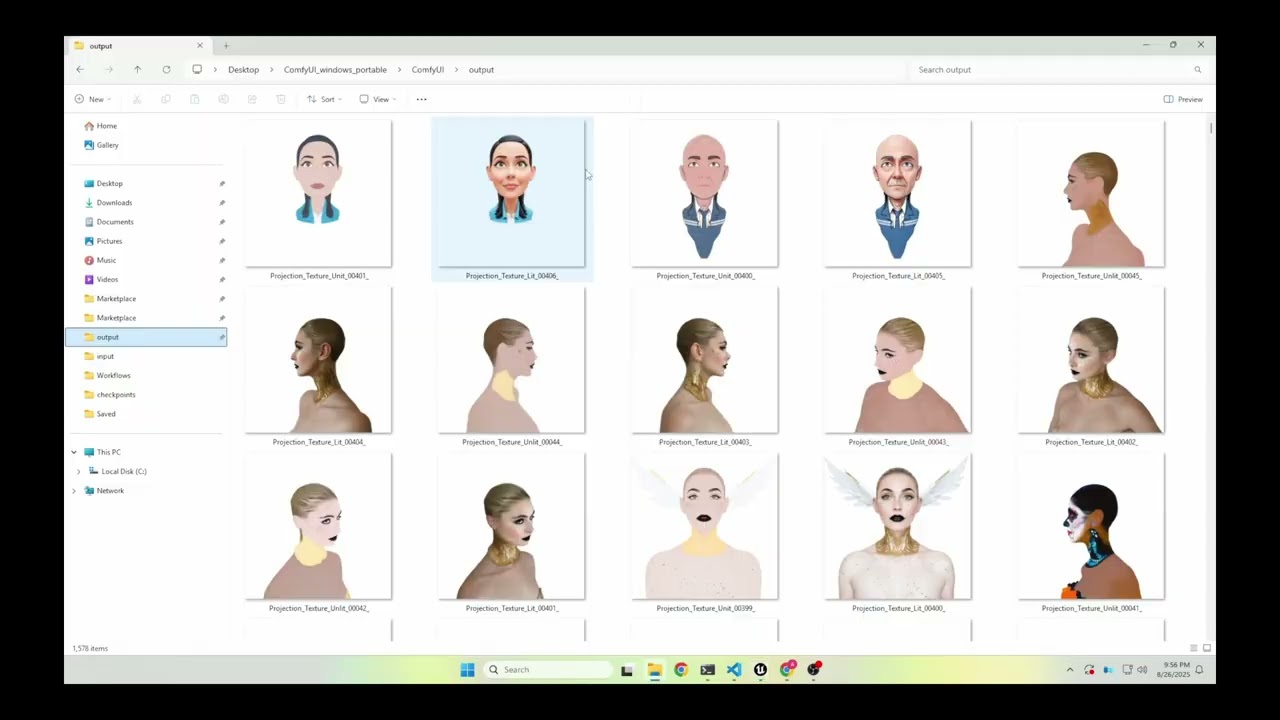This screenshot has width=1280, height=720.
Task: Select thumbnail Projection_Texture_Unlit_00045_
Action: pyautogui.click(x=1091, y=194)
